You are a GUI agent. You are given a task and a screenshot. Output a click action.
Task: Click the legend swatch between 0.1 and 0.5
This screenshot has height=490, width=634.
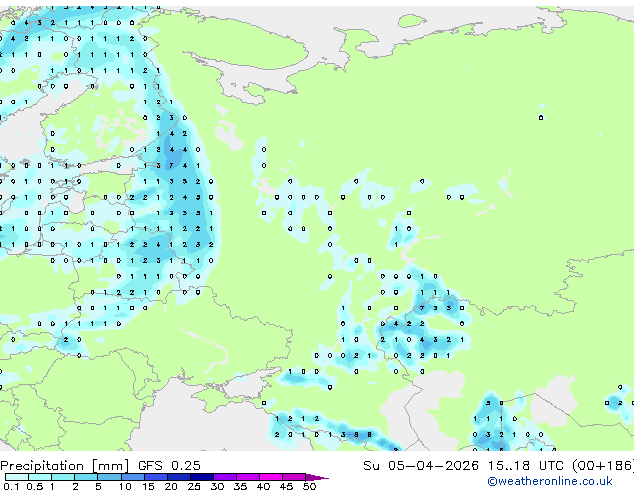click(x=17, y=477)
